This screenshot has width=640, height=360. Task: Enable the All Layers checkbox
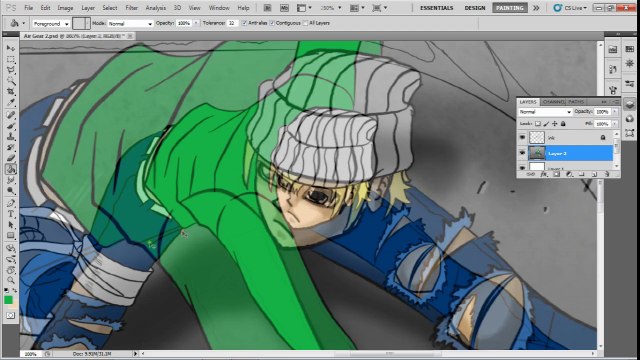tap(305, 23)
